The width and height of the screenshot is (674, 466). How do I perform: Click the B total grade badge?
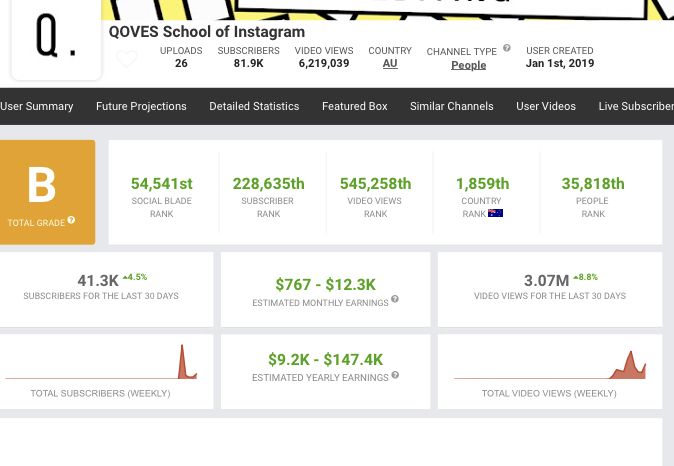(47, 192)
